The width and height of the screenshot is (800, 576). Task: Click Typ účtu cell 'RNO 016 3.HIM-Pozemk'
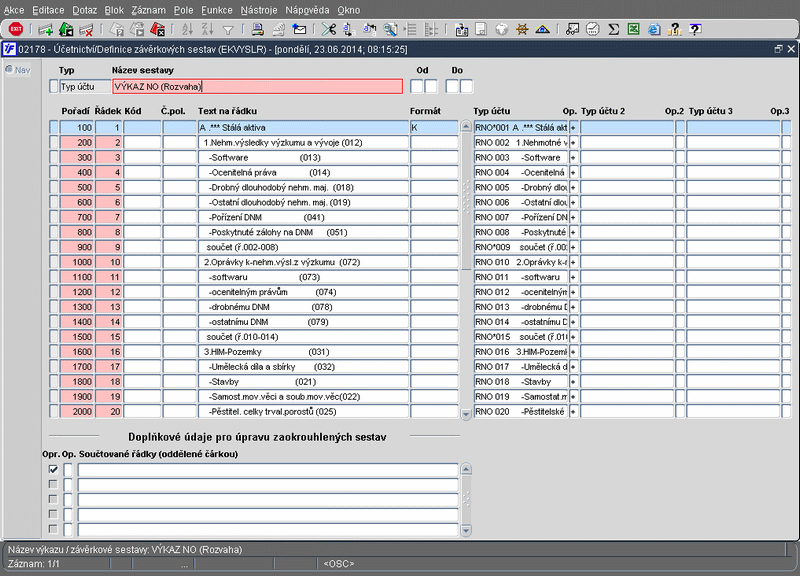[x=521, y=352]
